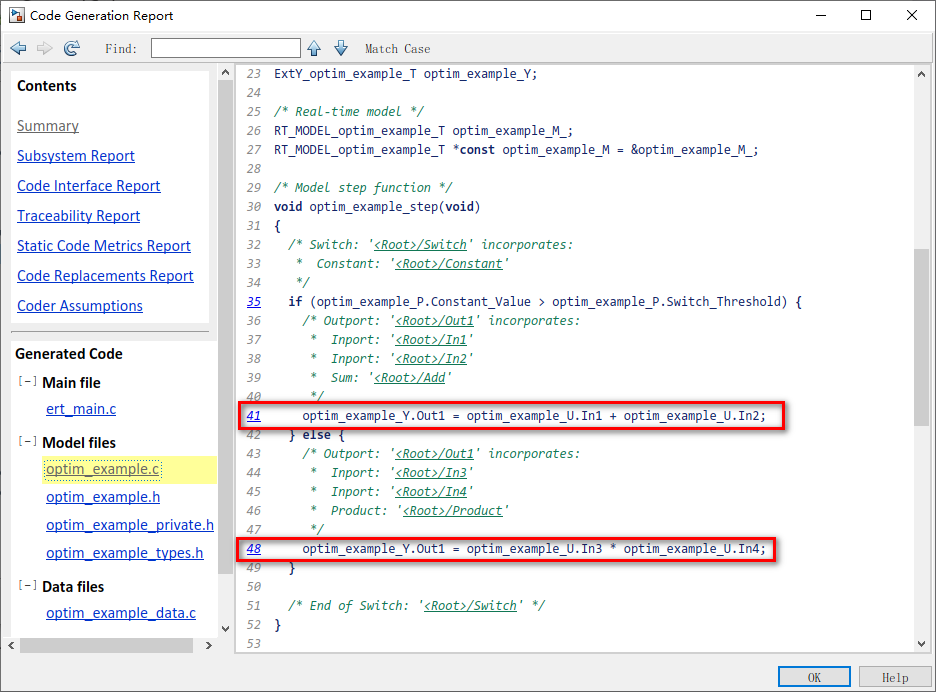Viewport: 936px width, 692px height.
Task: Open the Coder Assumptions link
Action: 80,306
